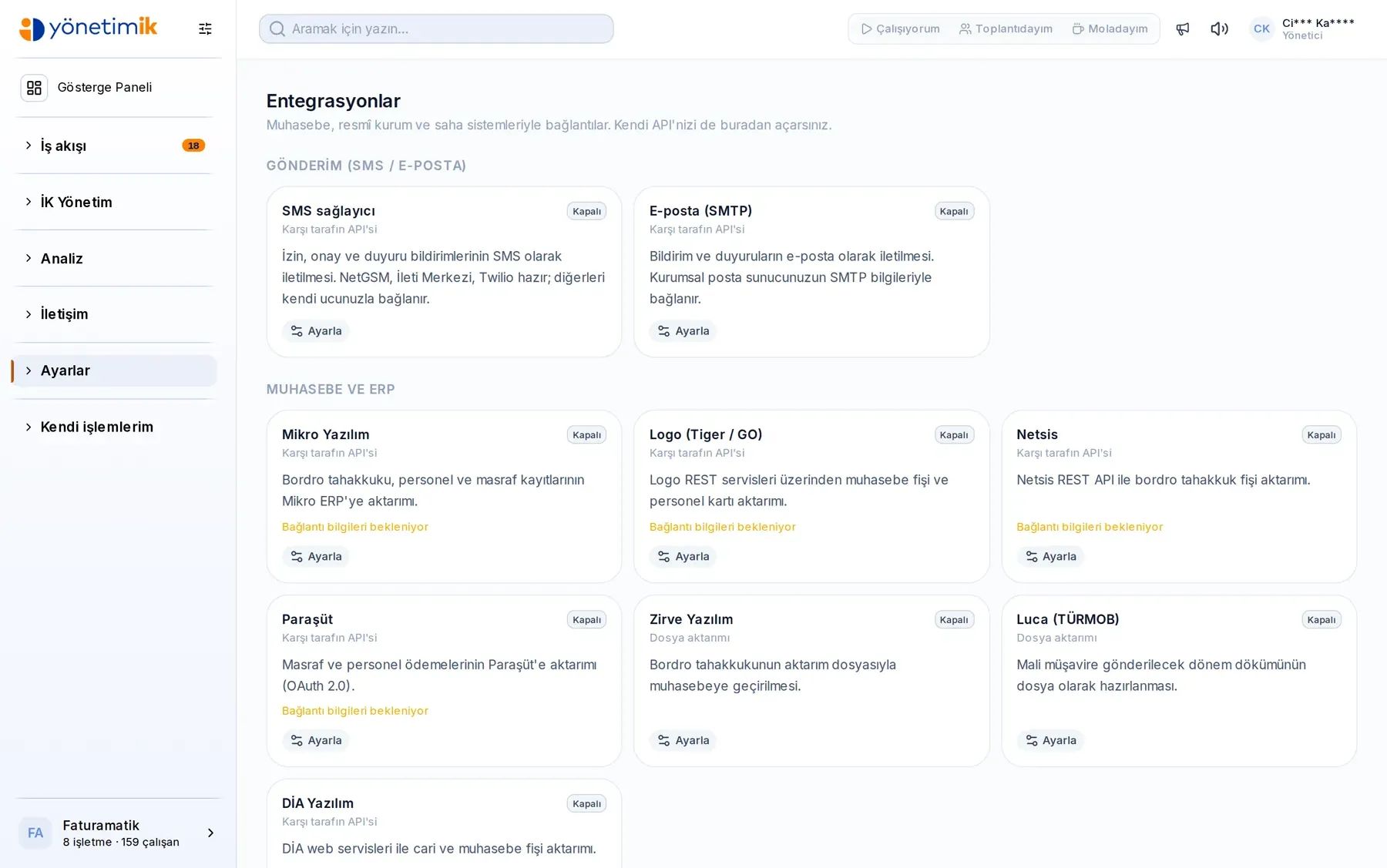1387x868 pixels.
Task: Click the MUHASEBE VE ERP section header
Action: pos(331,390)
